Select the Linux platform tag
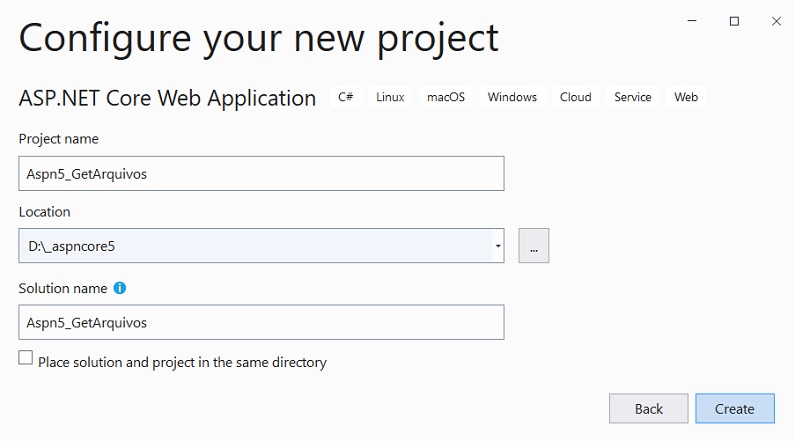This screenshot has height=441, width=795. [390, 97]
